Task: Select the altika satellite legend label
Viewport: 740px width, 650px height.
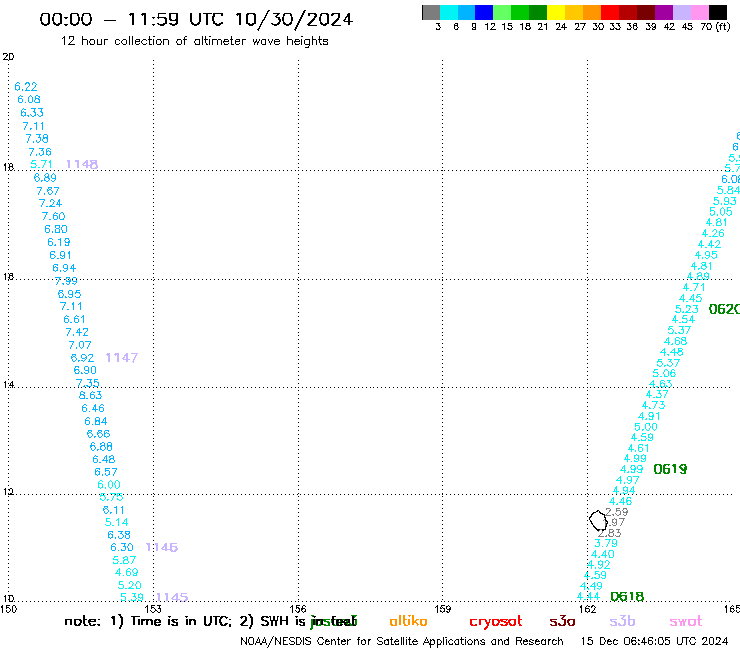Action: 408,621
